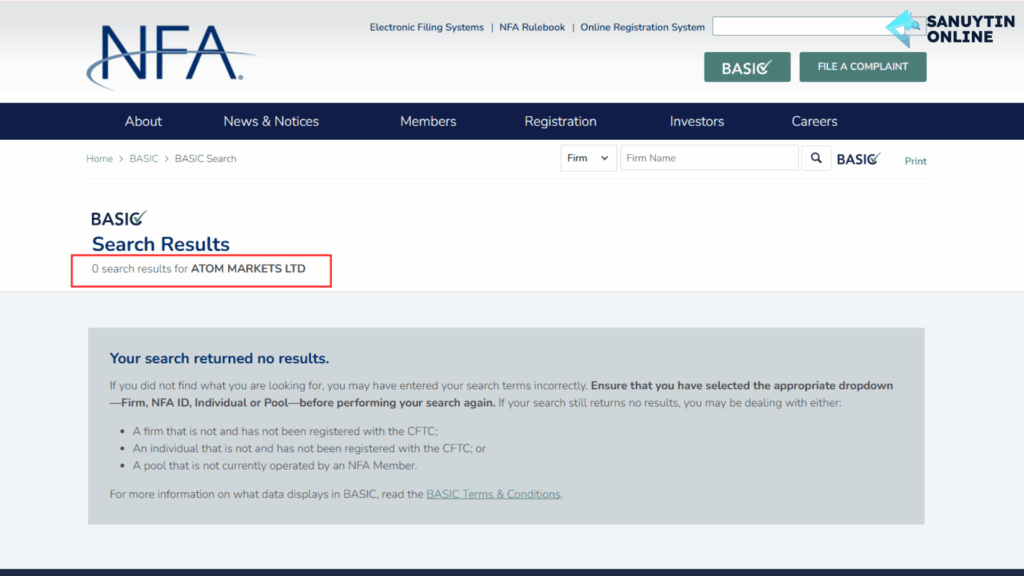Click the BASIC logo above Search Results
1024x576 pixels.
(x=119, y=218)
